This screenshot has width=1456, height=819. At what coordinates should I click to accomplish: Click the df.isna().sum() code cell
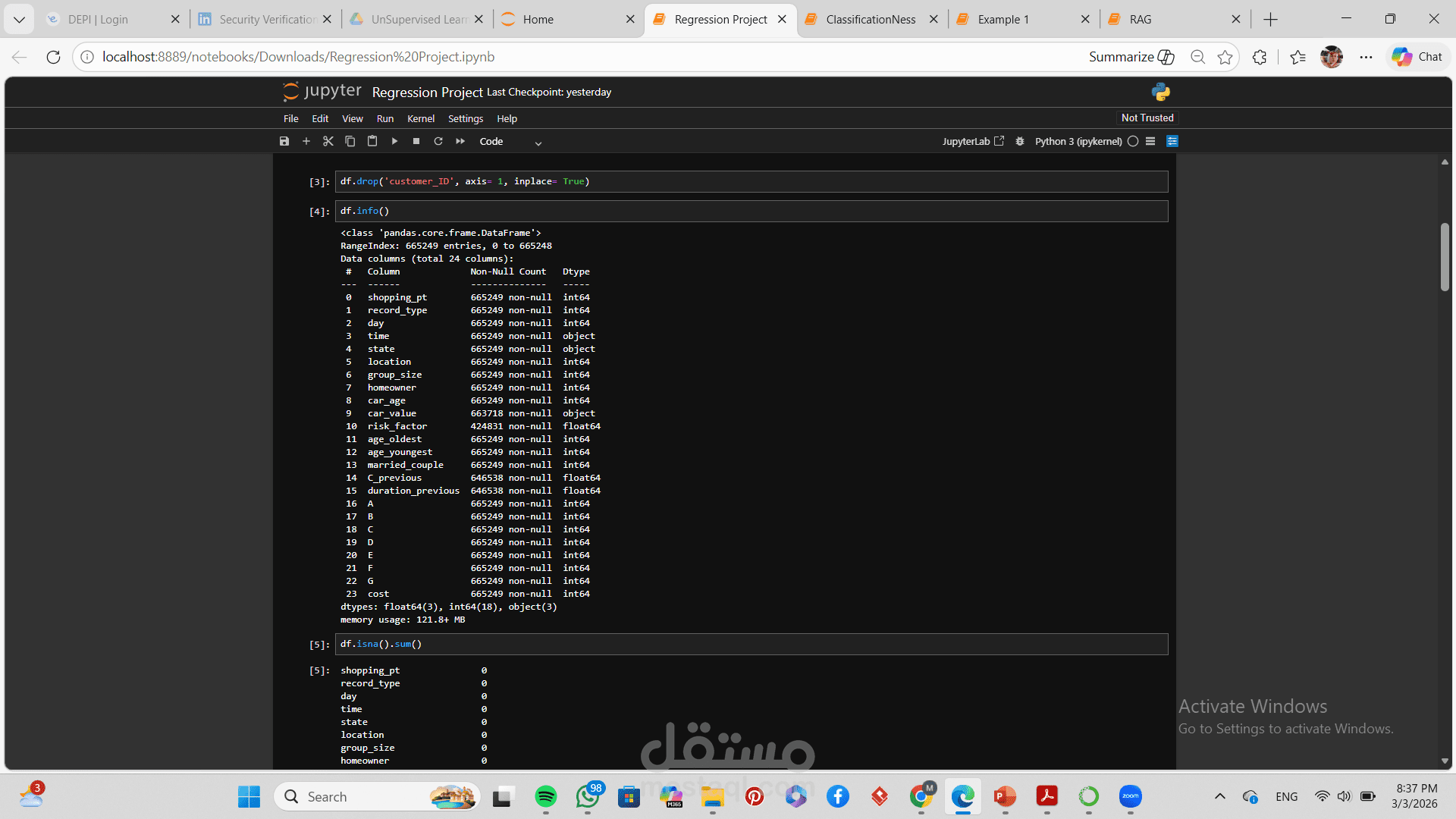tap(751, 644)
